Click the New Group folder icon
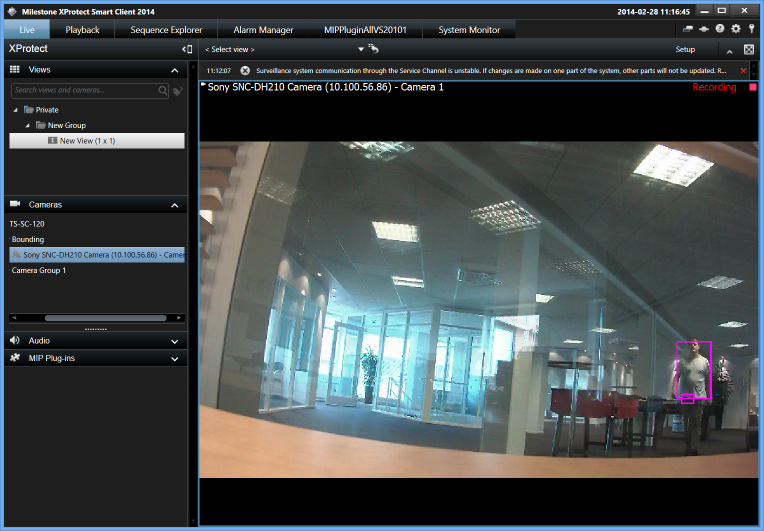The image size is (764, 531). [x=41, y=125]
